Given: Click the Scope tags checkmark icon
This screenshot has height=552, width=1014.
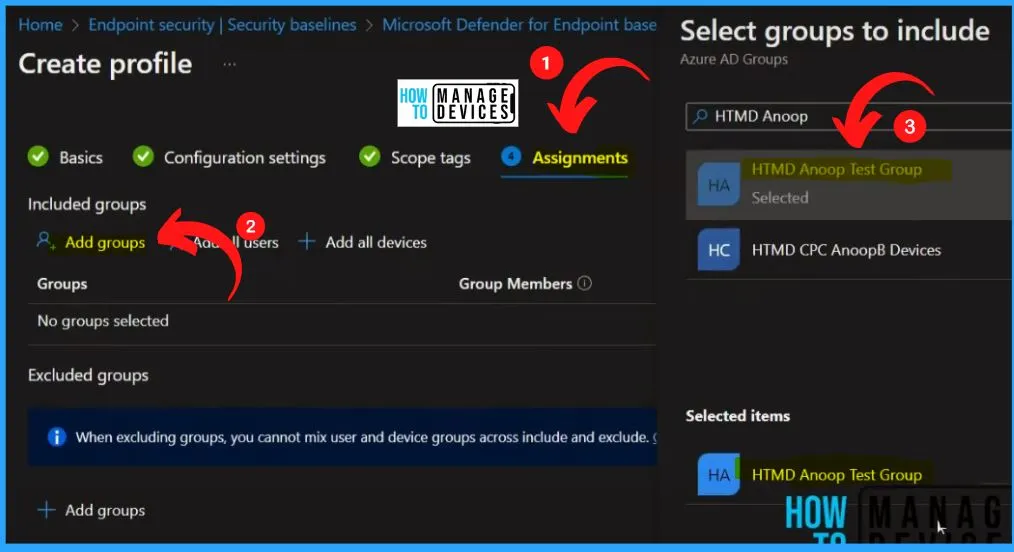Looking at the screenshot, I should coord(369,156).
